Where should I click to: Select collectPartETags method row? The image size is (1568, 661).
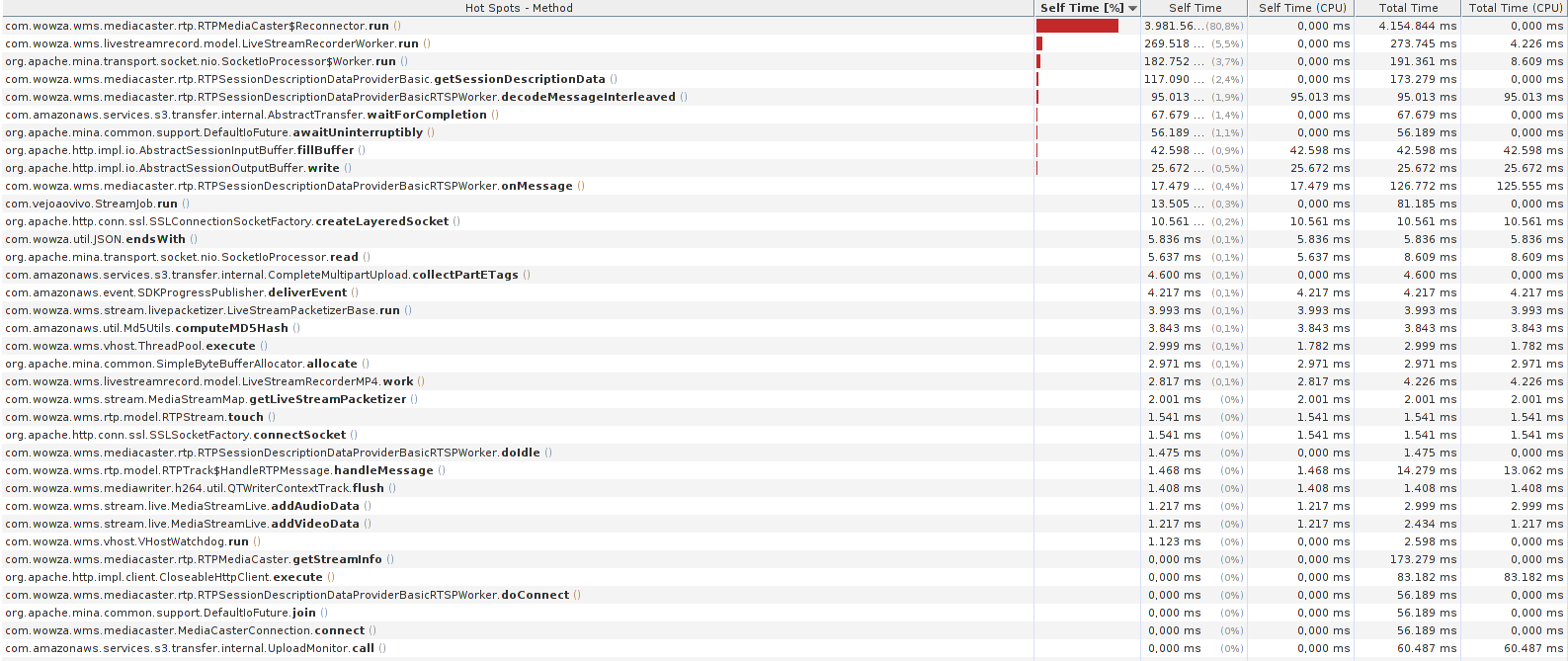tap(784, 275)
